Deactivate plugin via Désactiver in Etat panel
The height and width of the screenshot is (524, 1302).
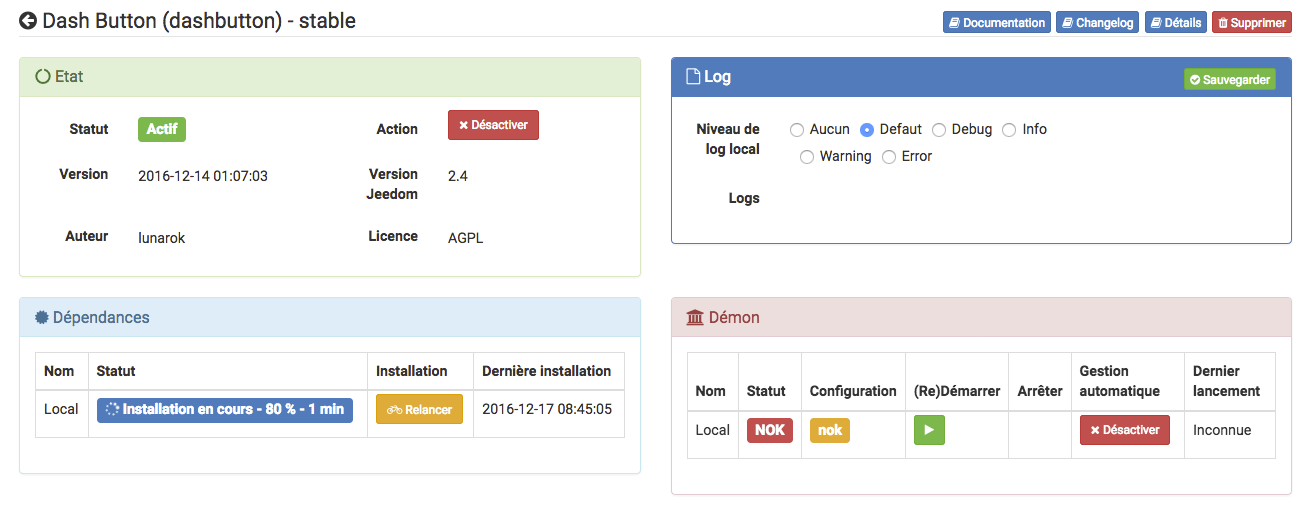(493, 125)
